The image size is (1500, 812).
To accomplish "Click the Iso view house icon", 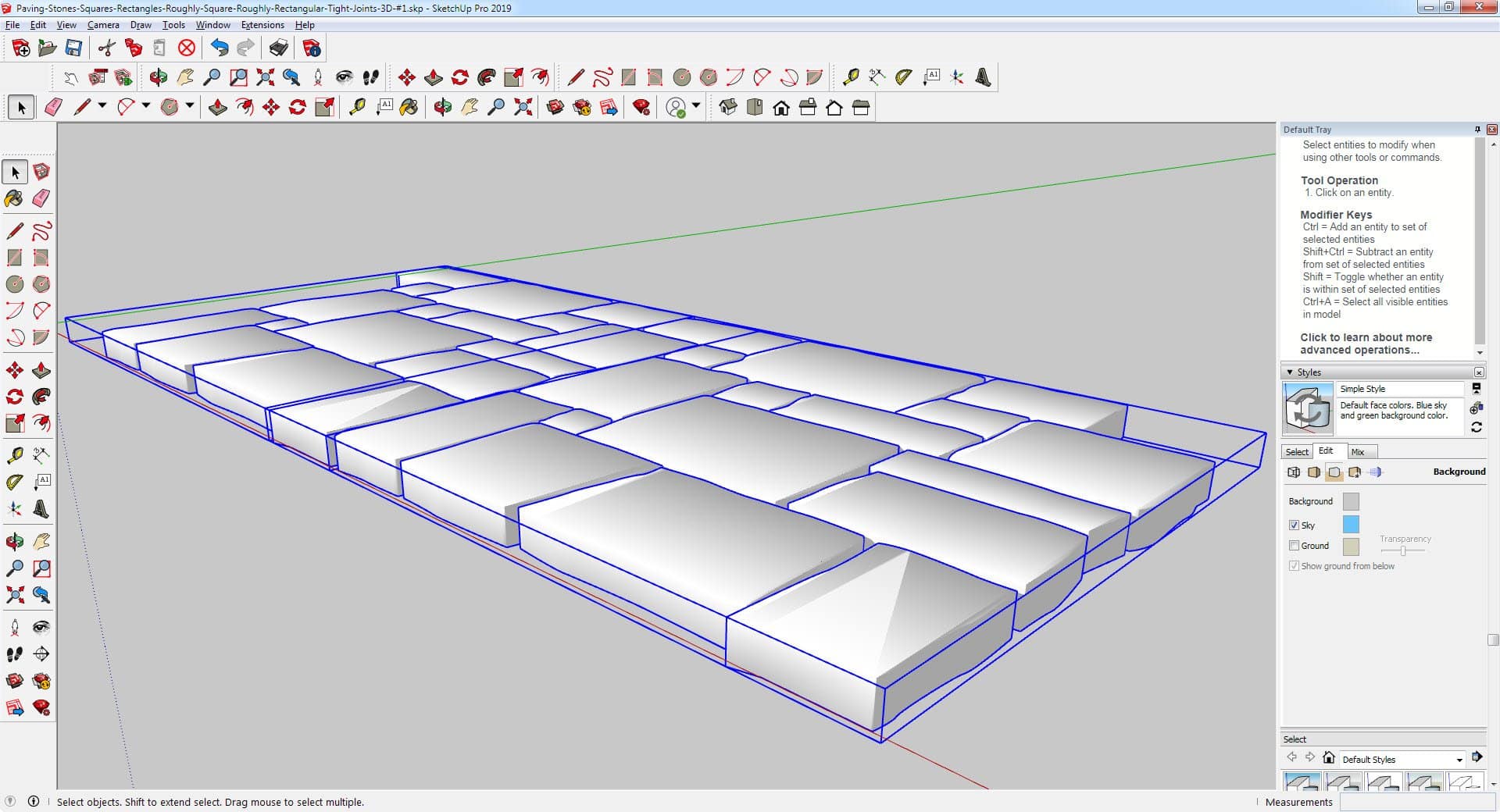I will pyautogui.click(x=728, y=107).
